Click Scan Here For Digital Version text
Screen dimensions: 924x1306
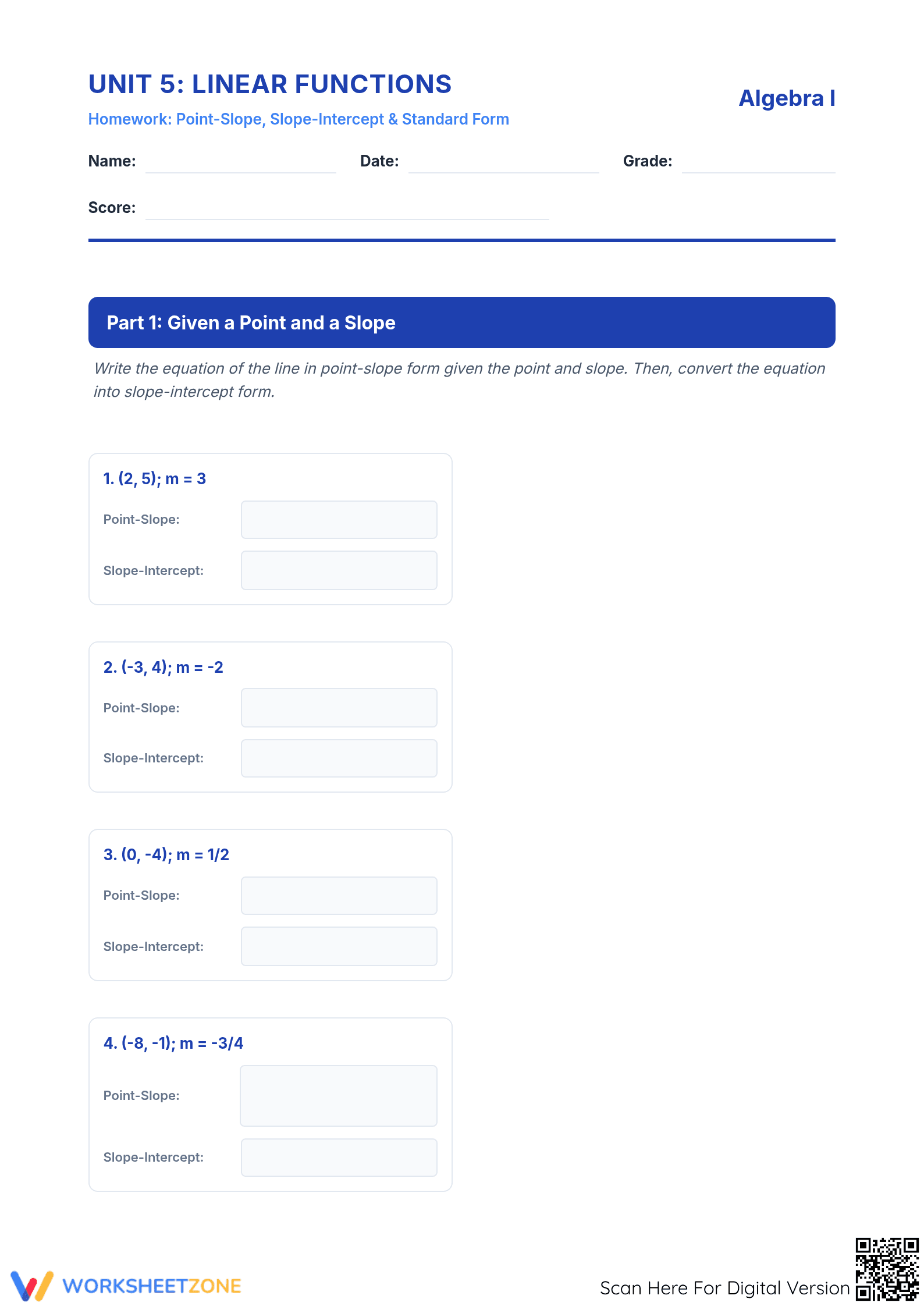pos(725,1288)
